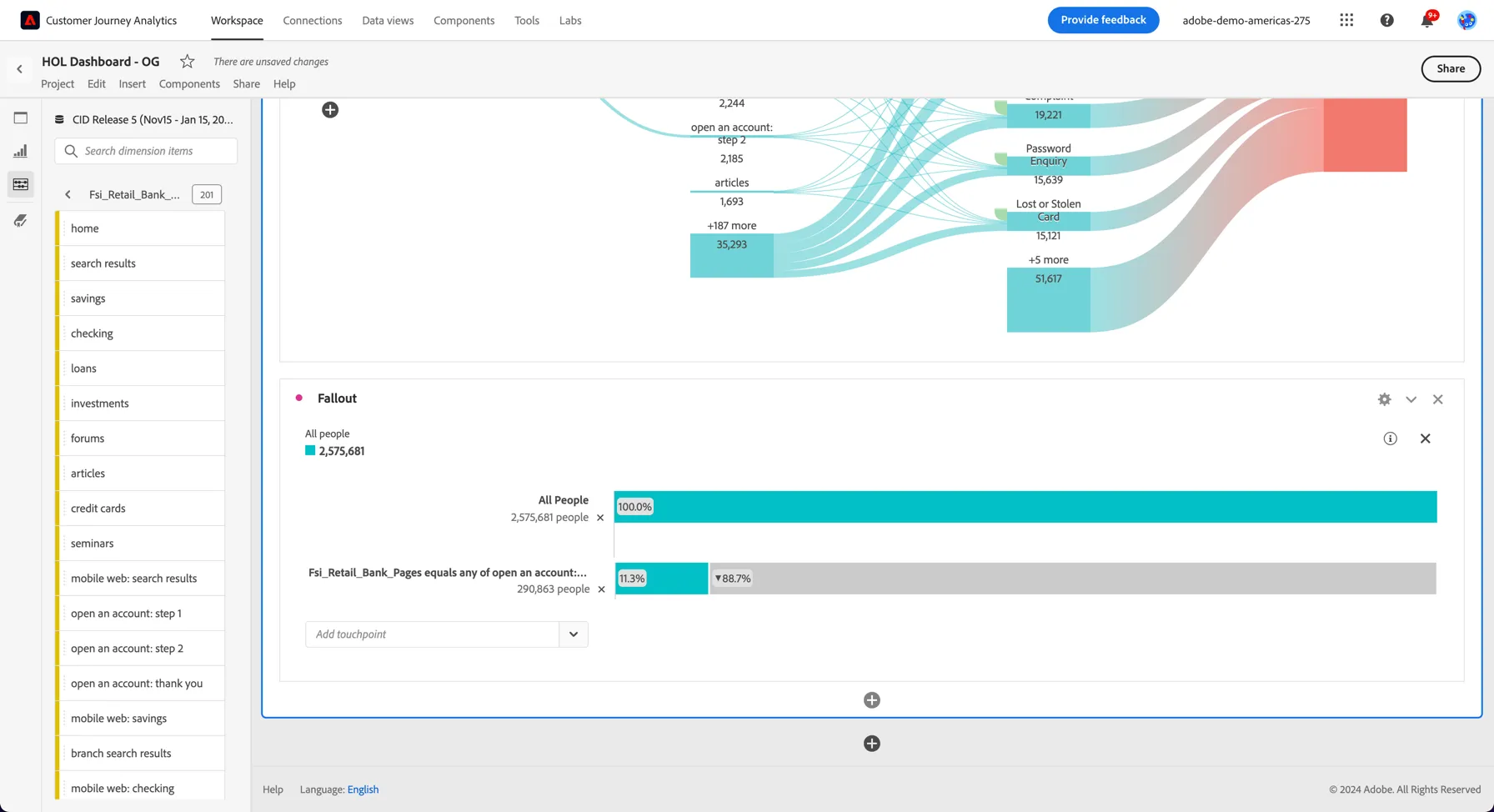Open the Components top navigation tab
The height and width of the screenshot is (812, 1494).
click(464, 20)
